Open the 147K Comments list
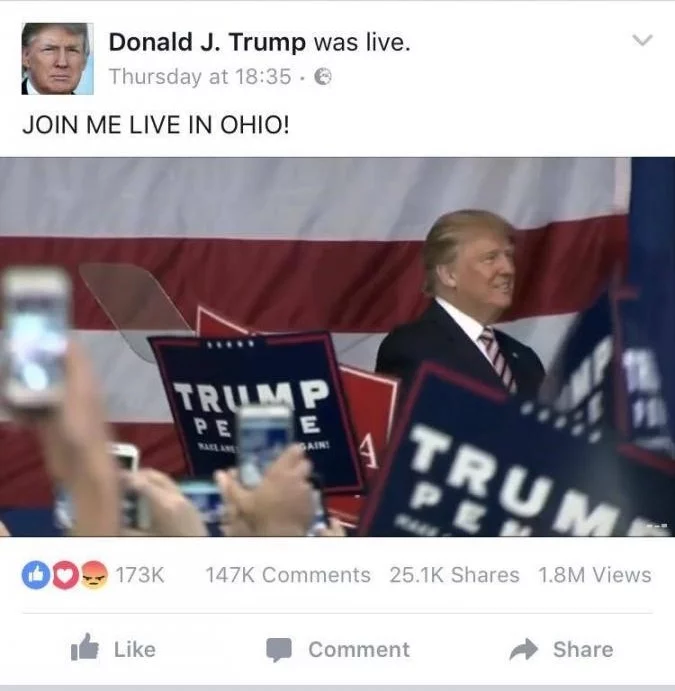Screen dimensions: 675x691 pyautogui.click(x=288, y=575)
